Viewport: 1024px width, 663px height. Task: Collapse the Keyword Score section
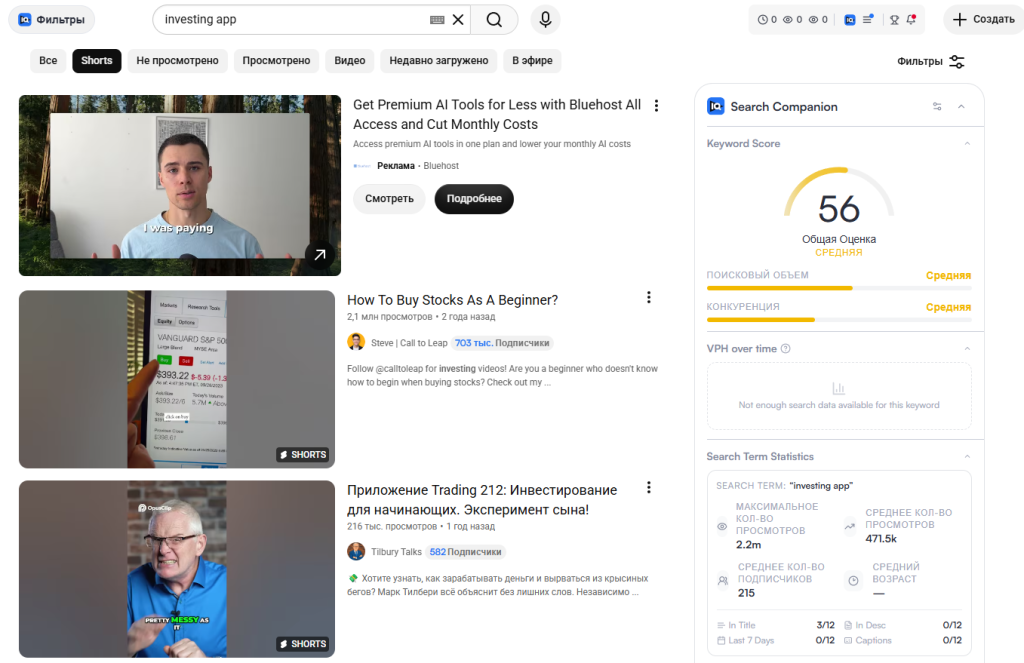click(967, 144)
